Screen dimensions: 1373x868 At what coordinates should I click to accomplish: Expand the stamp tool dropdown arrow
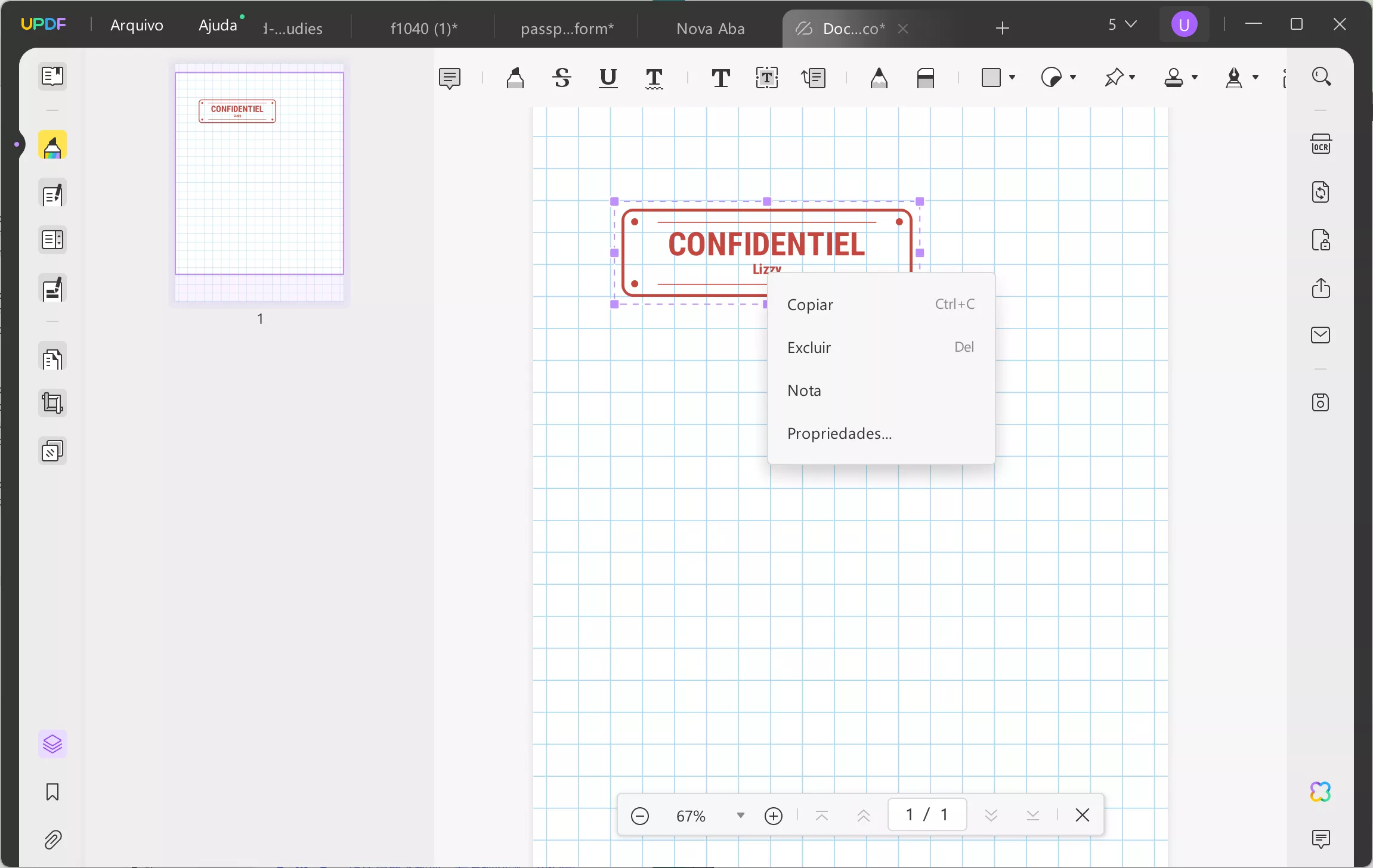[1195, 77]
